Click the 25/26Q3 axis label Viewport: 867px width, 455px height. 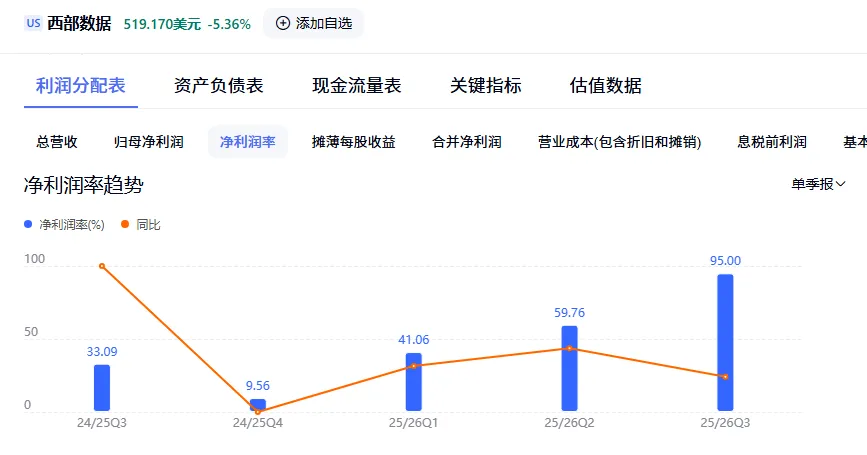point(725,423)
